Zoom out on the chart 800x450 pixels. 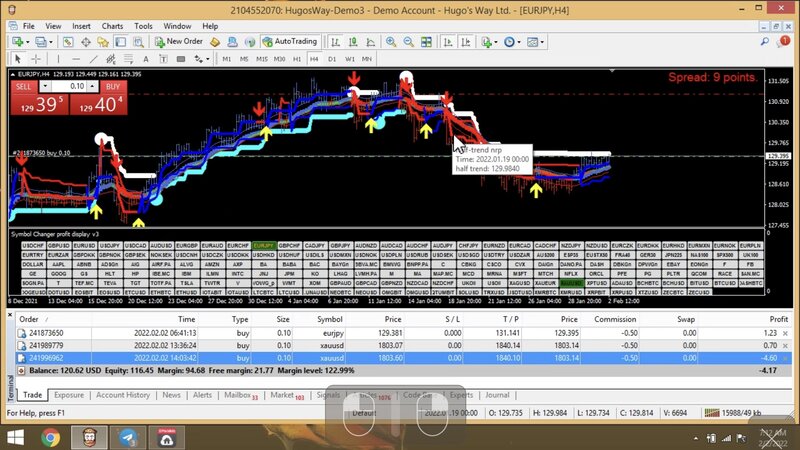click(x=409, y=42)
